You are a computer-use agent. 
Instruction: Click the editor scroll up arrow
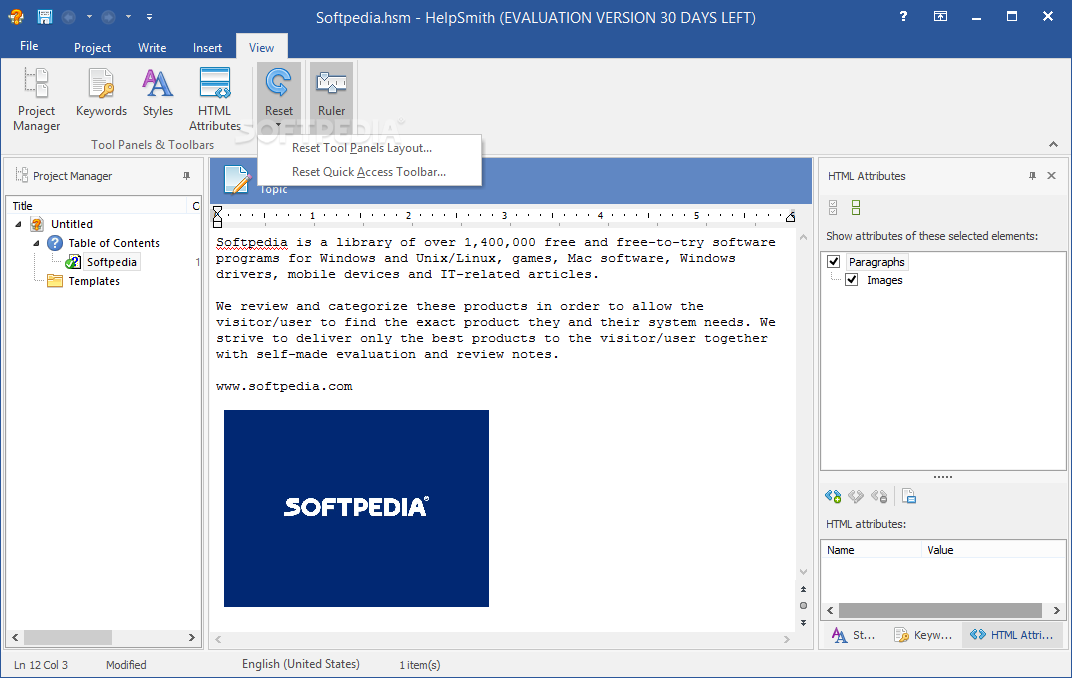tap(803, 237)
